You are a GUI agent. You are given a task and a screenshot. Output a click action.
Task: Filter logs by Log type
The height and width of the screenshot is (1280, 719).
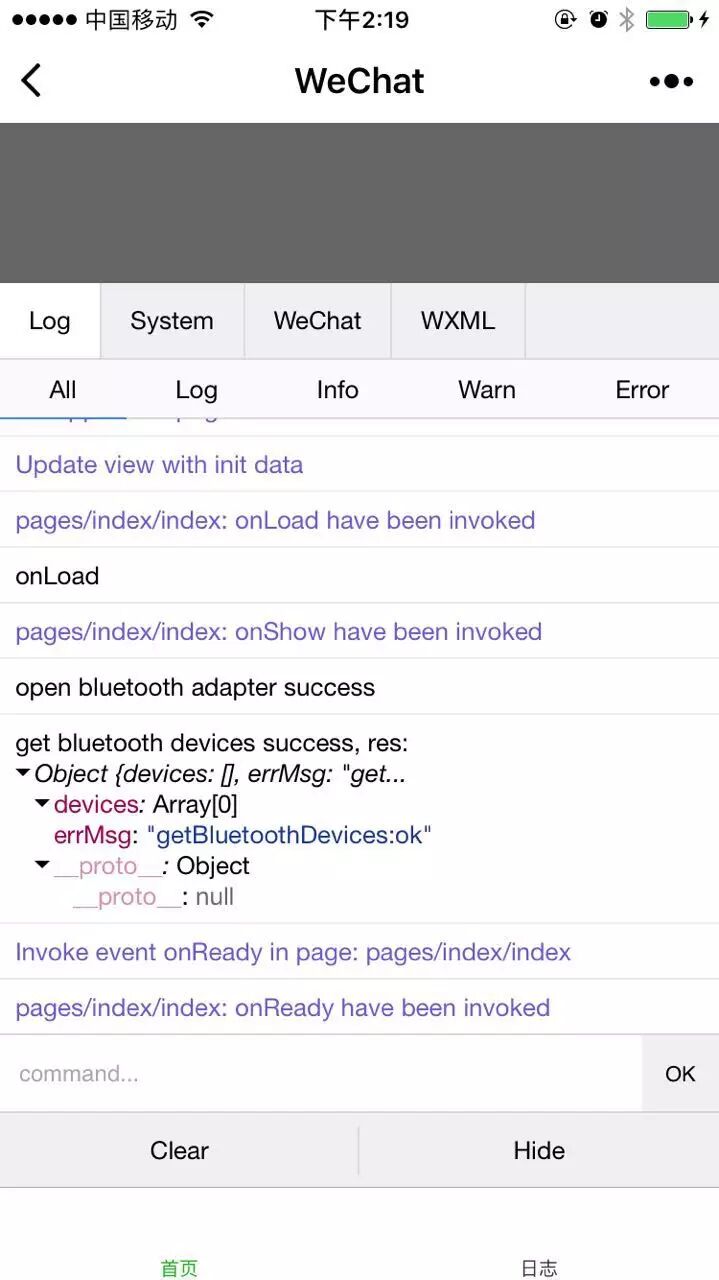tap(196, 390)
